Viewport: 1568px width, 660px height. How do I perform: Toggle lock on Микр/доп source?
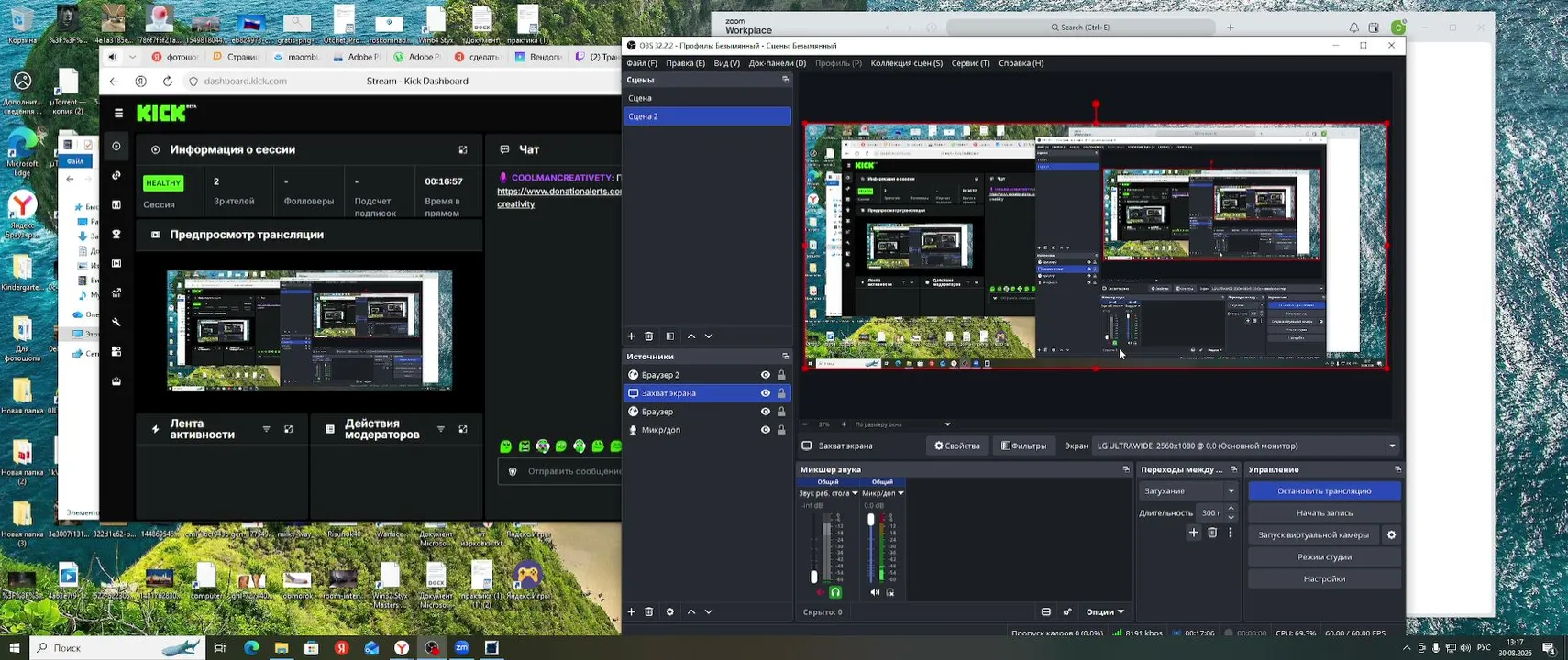(781, 430)
